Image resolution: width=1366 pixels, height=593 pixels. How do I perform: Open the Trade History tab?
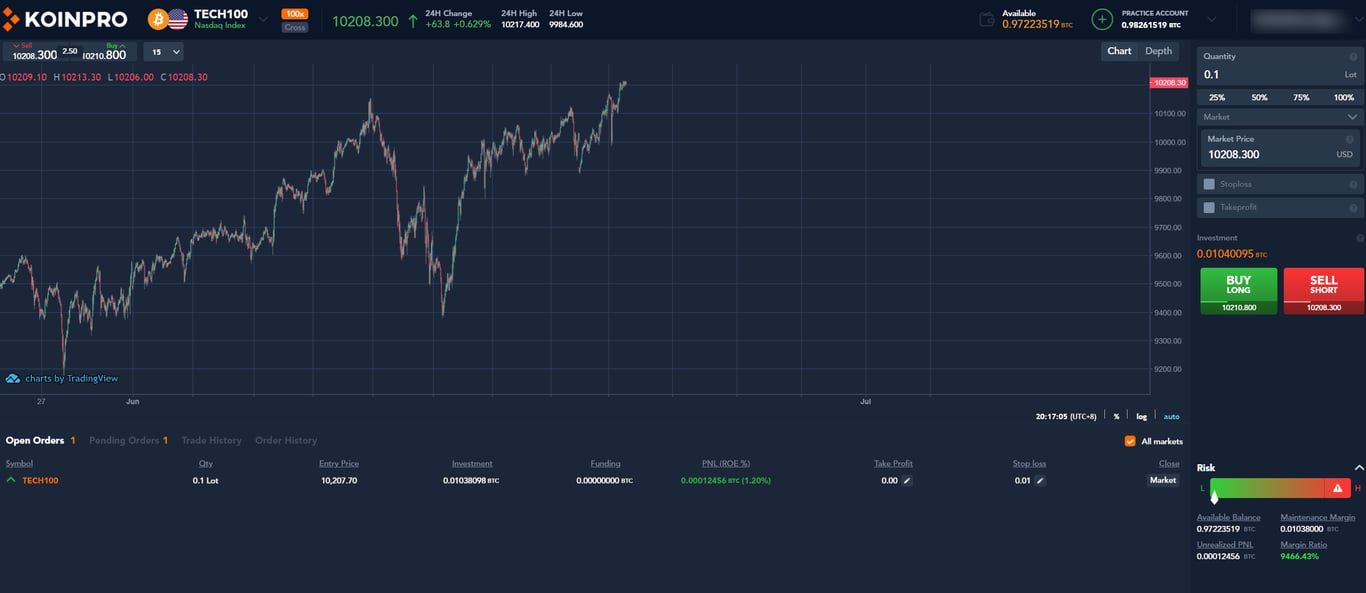point(210,440)
